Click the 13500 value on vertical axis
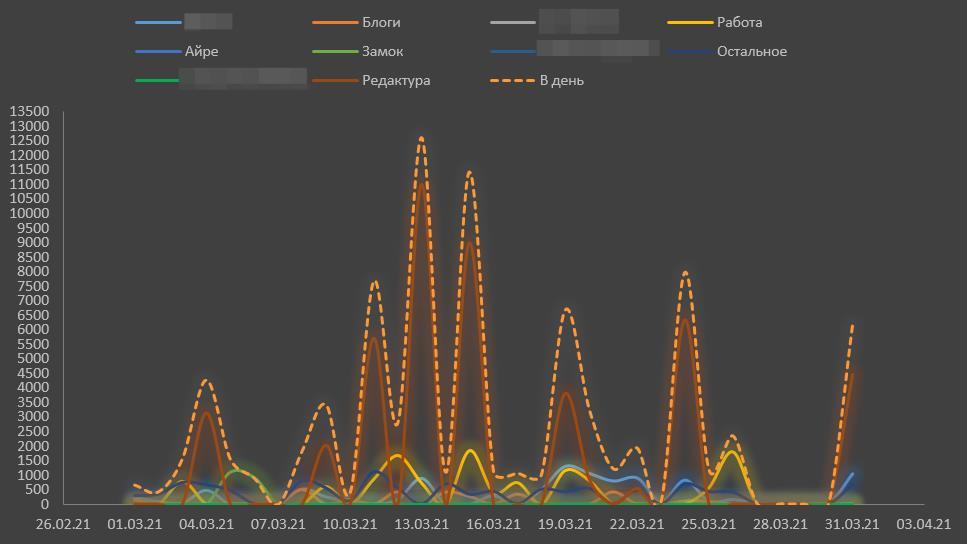Image resolution: width=967 pixels, height=544 pixels. [29, 111]
